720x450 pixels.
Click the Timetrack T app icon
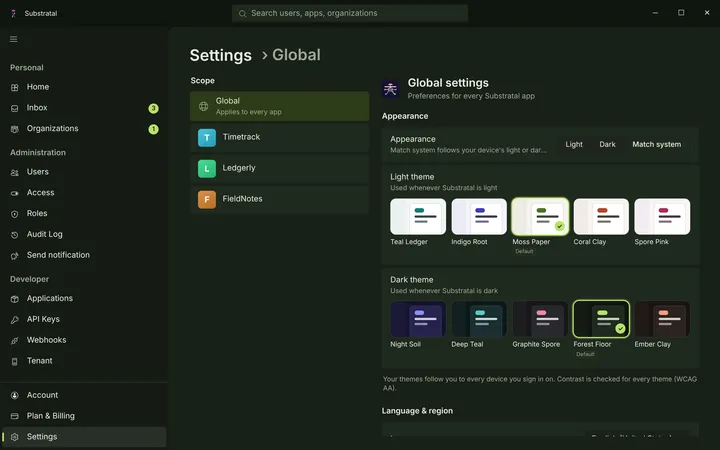207,138
